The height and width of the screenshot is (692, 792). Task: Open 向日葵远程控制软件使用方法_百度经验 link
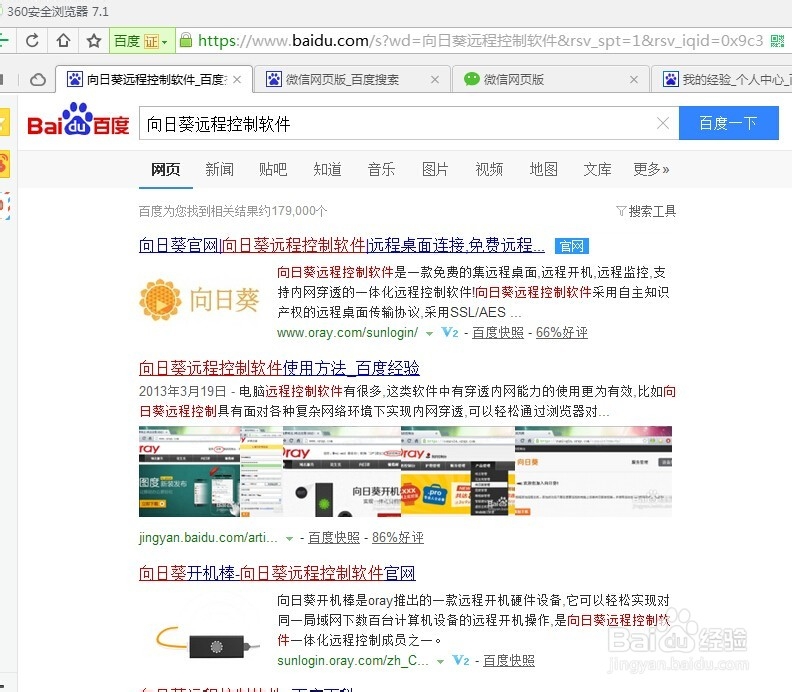coord(279,368)
